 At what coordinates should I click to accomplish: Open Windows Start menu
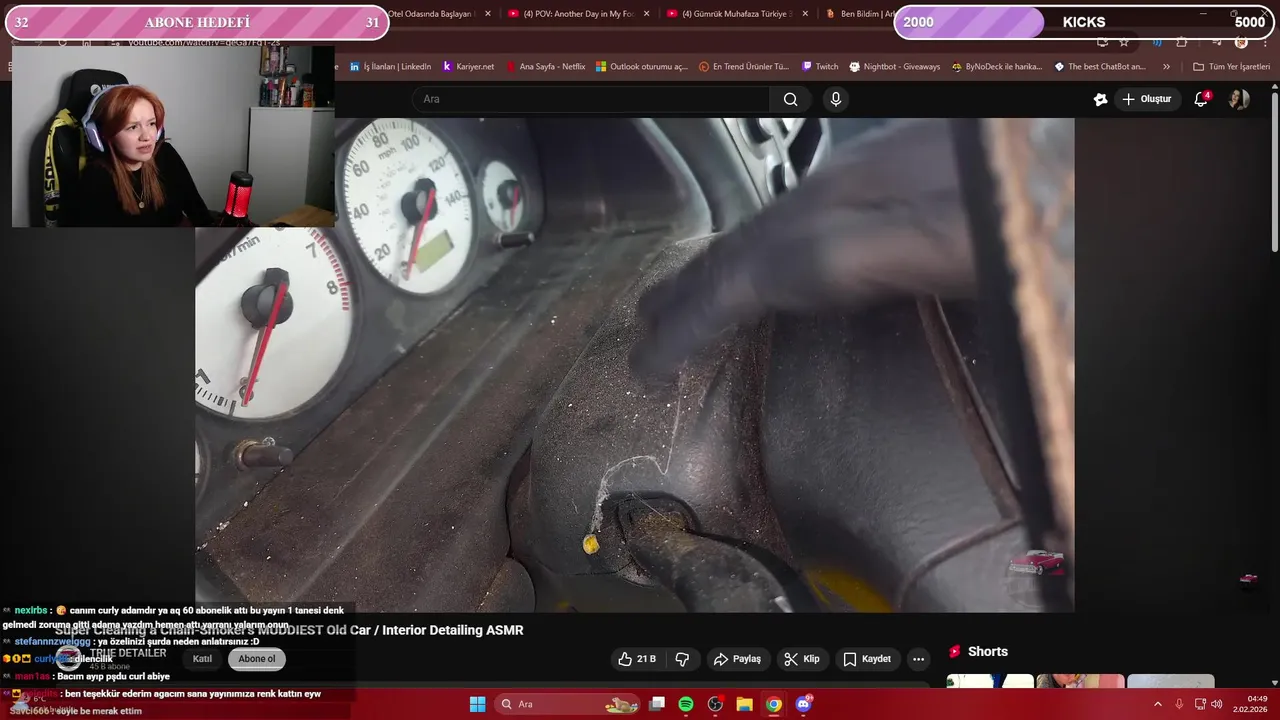click(477, 704)
